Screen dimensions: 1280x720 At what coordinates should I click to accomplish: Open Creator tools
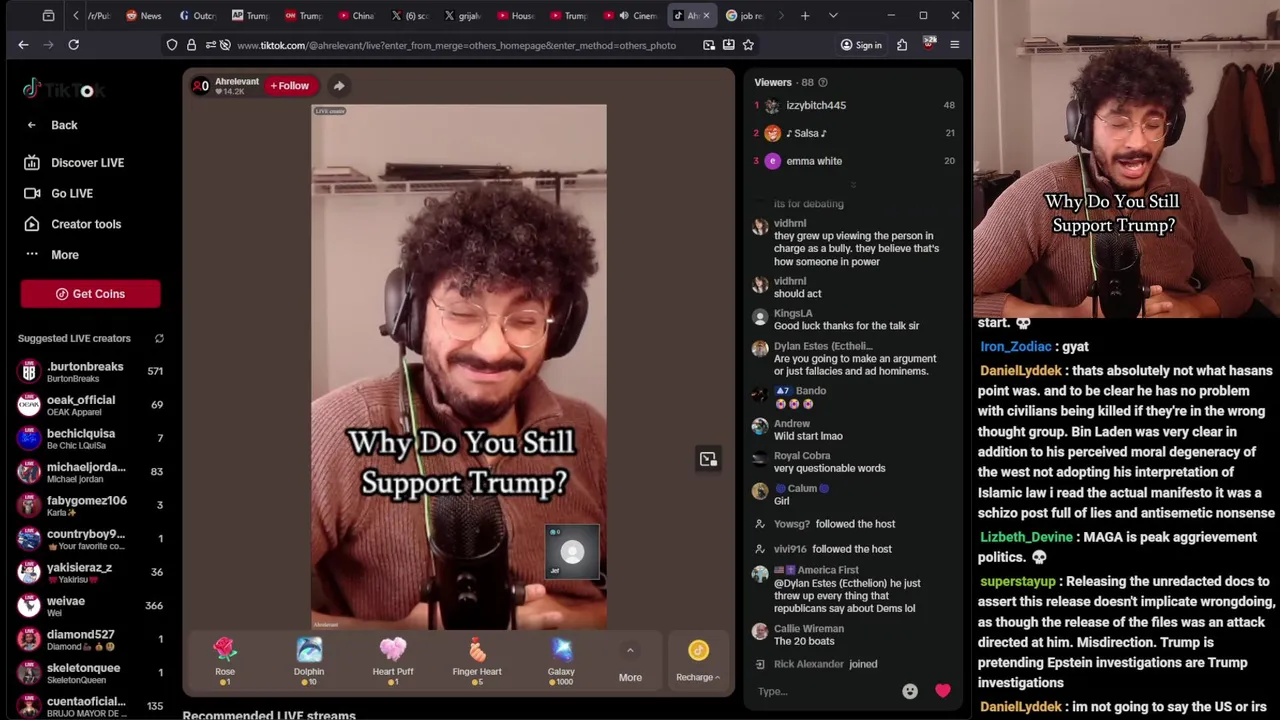72,224
